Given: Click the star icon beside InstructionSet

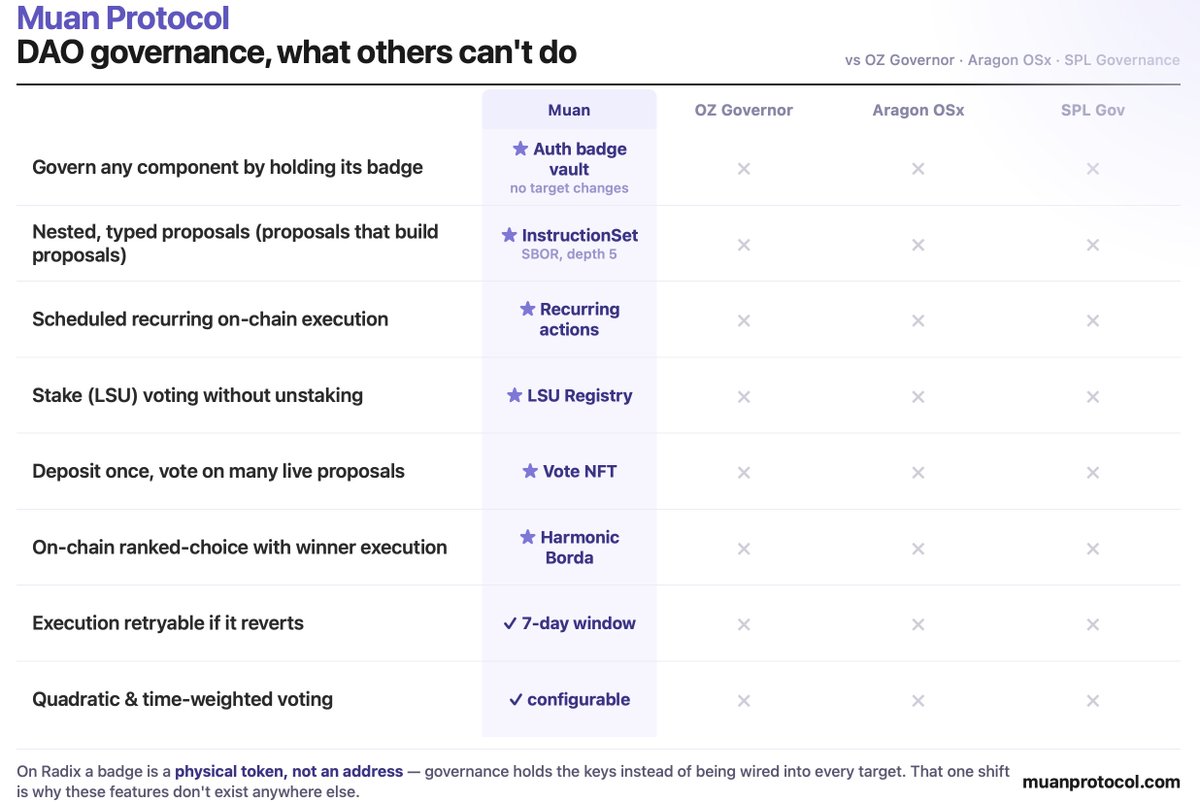Looking at the screenshot, I should pyautogui.click(x=509, y=235).
